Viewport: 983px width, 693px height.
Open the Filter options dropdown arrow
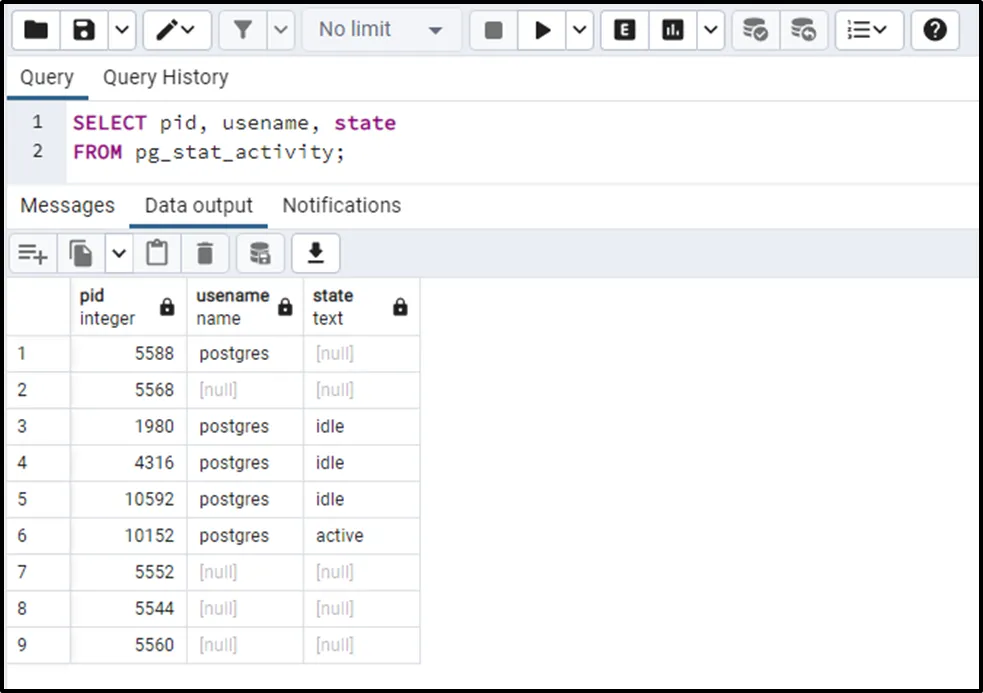[x=281, y=30]
